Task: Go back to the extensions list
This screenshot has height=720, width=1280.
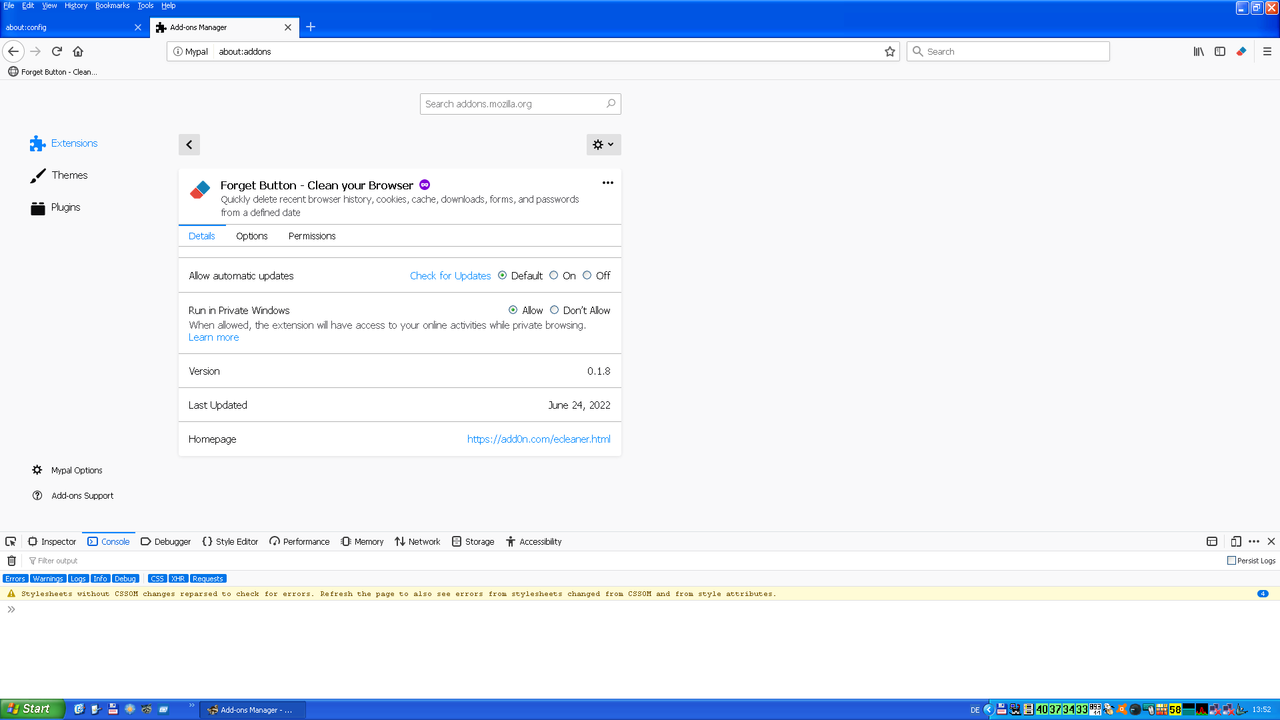Action: pos(189,144)
